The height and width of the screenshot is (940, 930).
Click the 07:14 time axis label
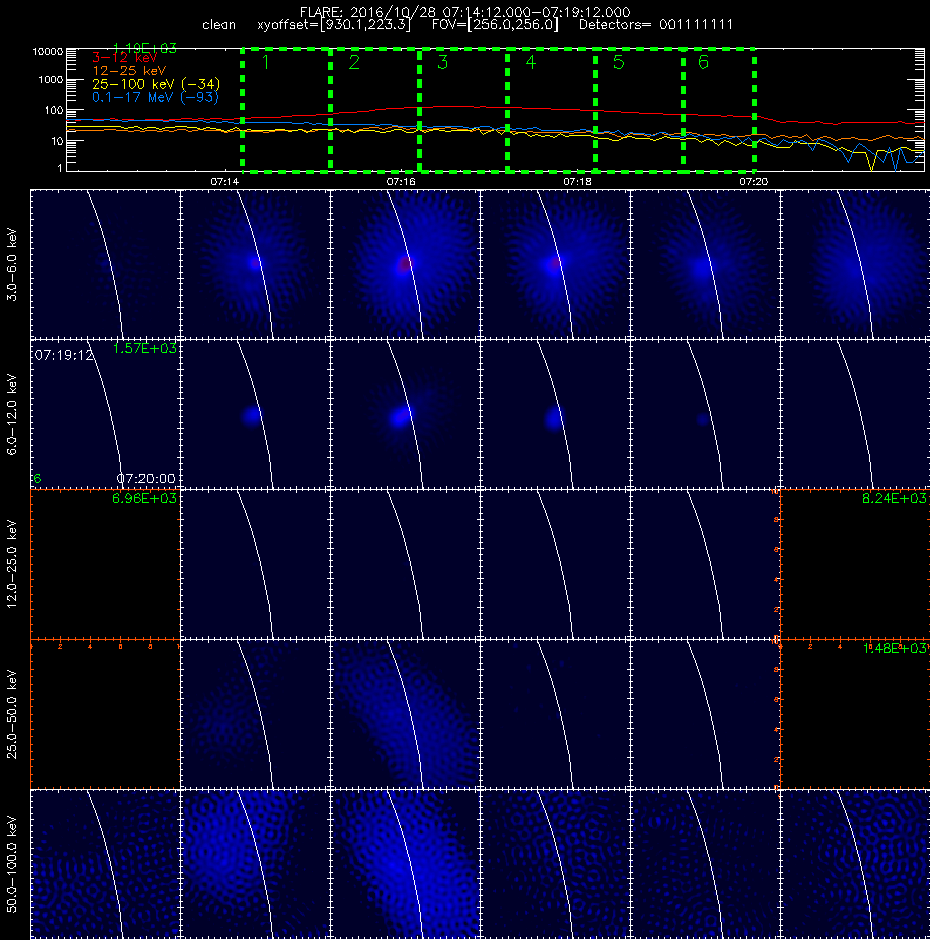coord(225,181)
